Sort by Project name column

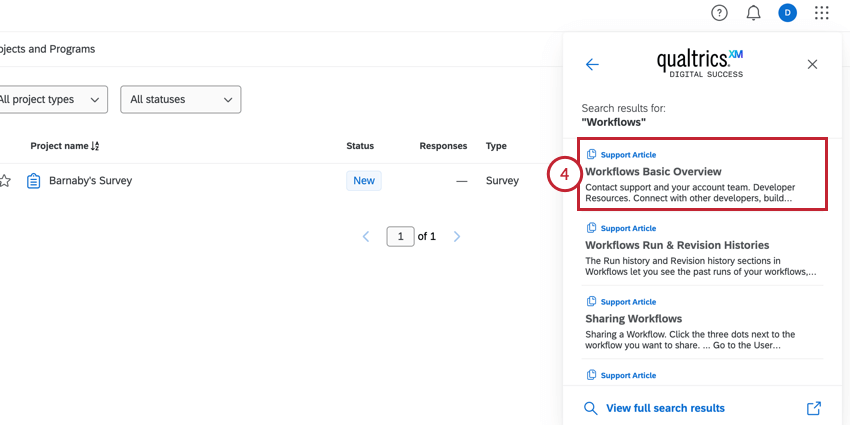pyautogui.click(x=65, y=146)
